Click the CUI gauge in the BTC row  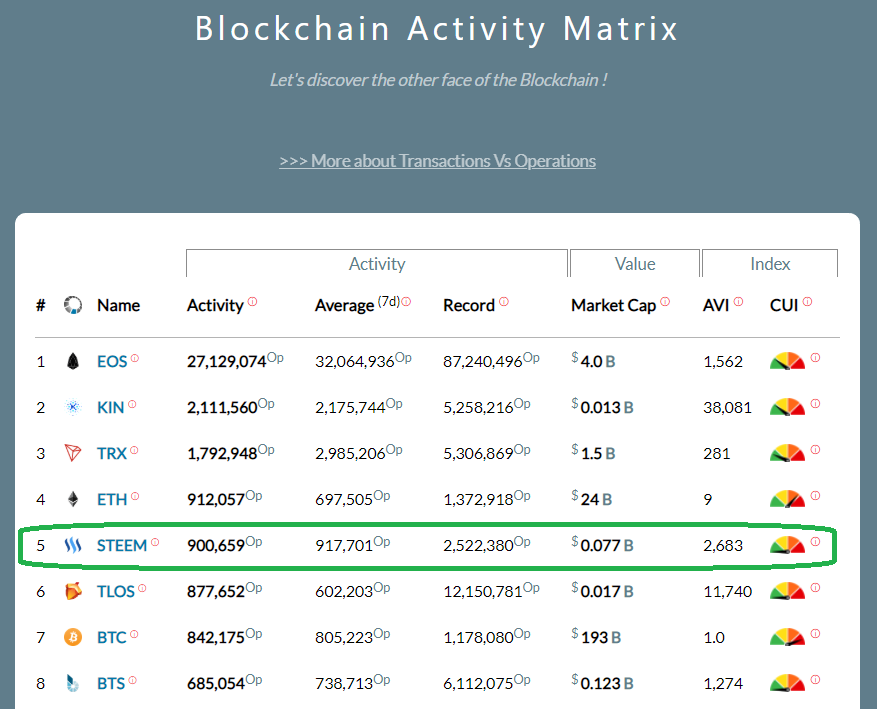coord(787,637)
